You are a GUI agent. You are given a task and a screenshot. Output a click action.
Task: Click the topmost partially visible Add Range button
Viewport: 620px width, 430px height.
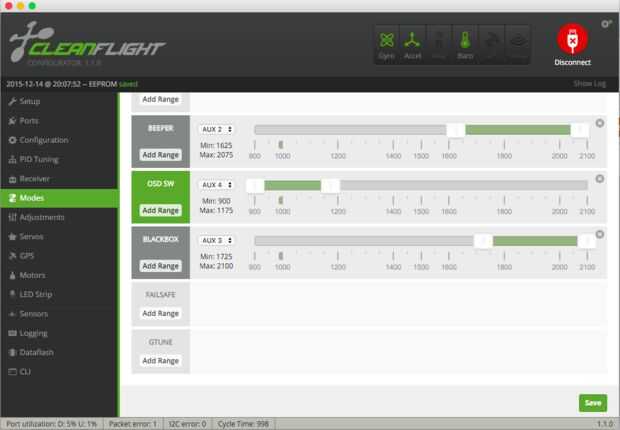point(161,99)
